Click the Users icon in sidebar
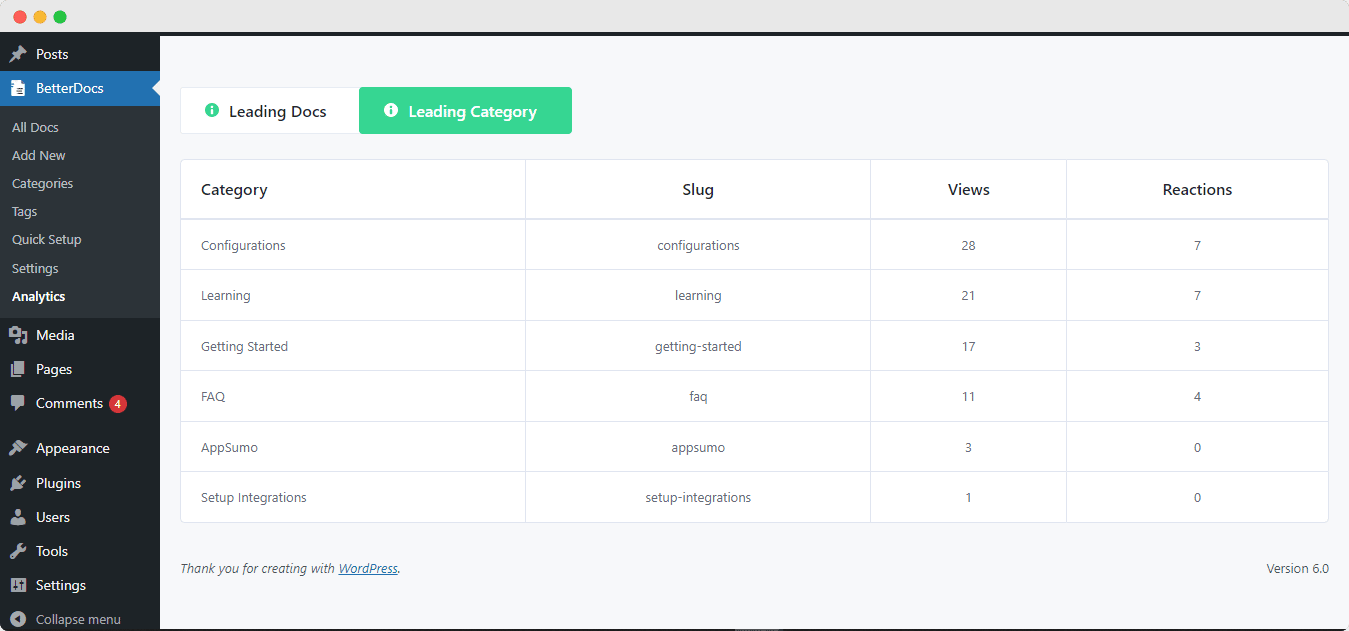The image size is (1349, 631). tap(16, 517)
